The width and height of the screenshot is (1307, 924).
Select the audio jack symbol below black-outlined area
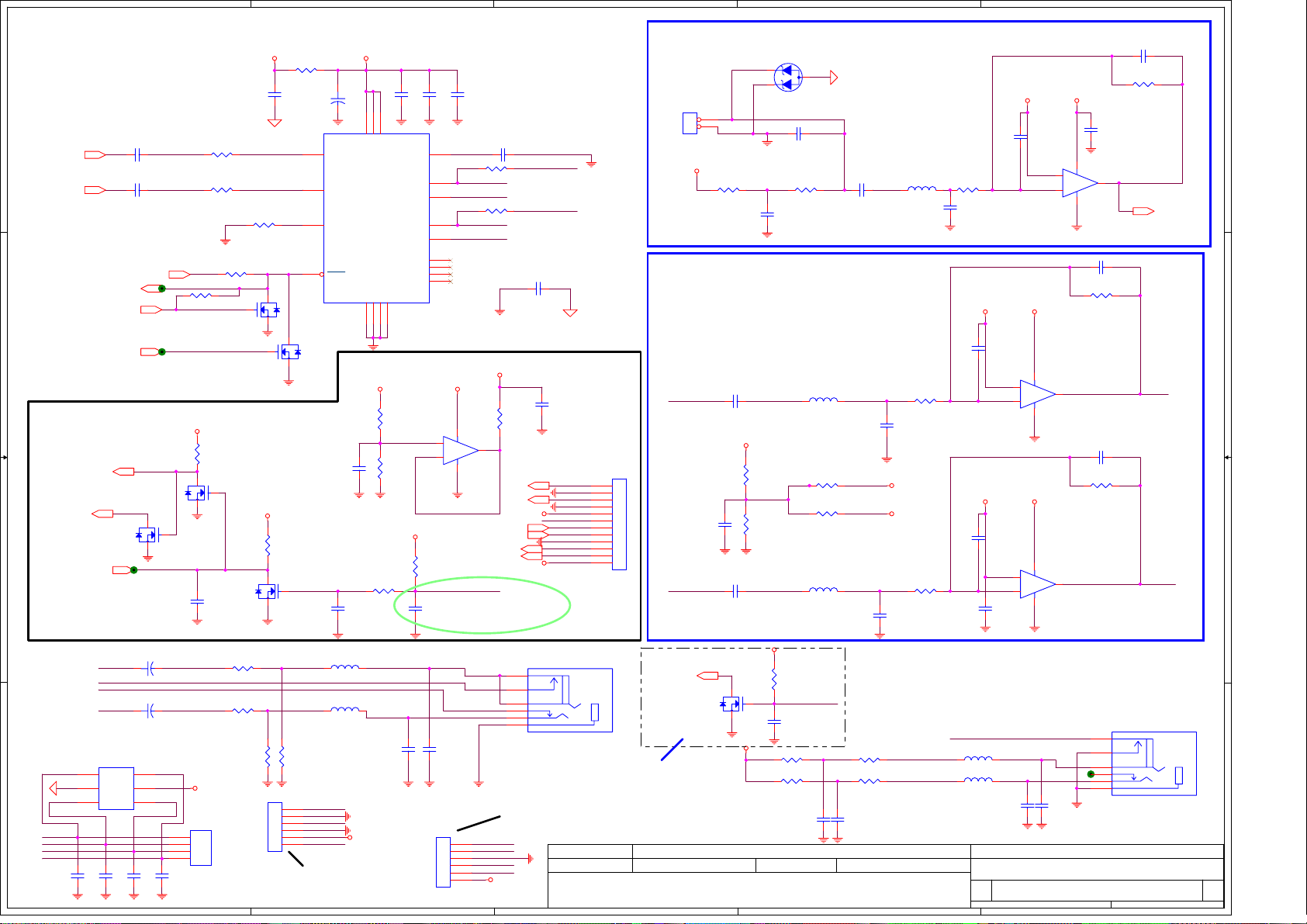point(570,700)
